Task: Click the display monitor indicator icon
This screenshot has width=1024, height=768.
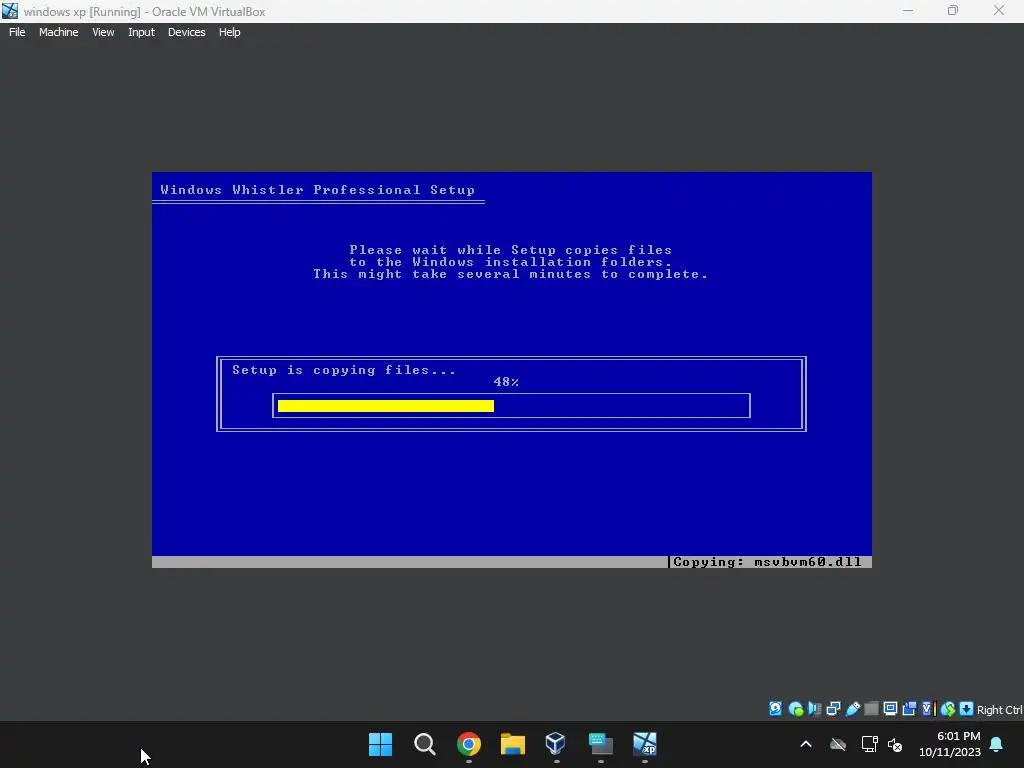Action: click(x=890, y=709)
